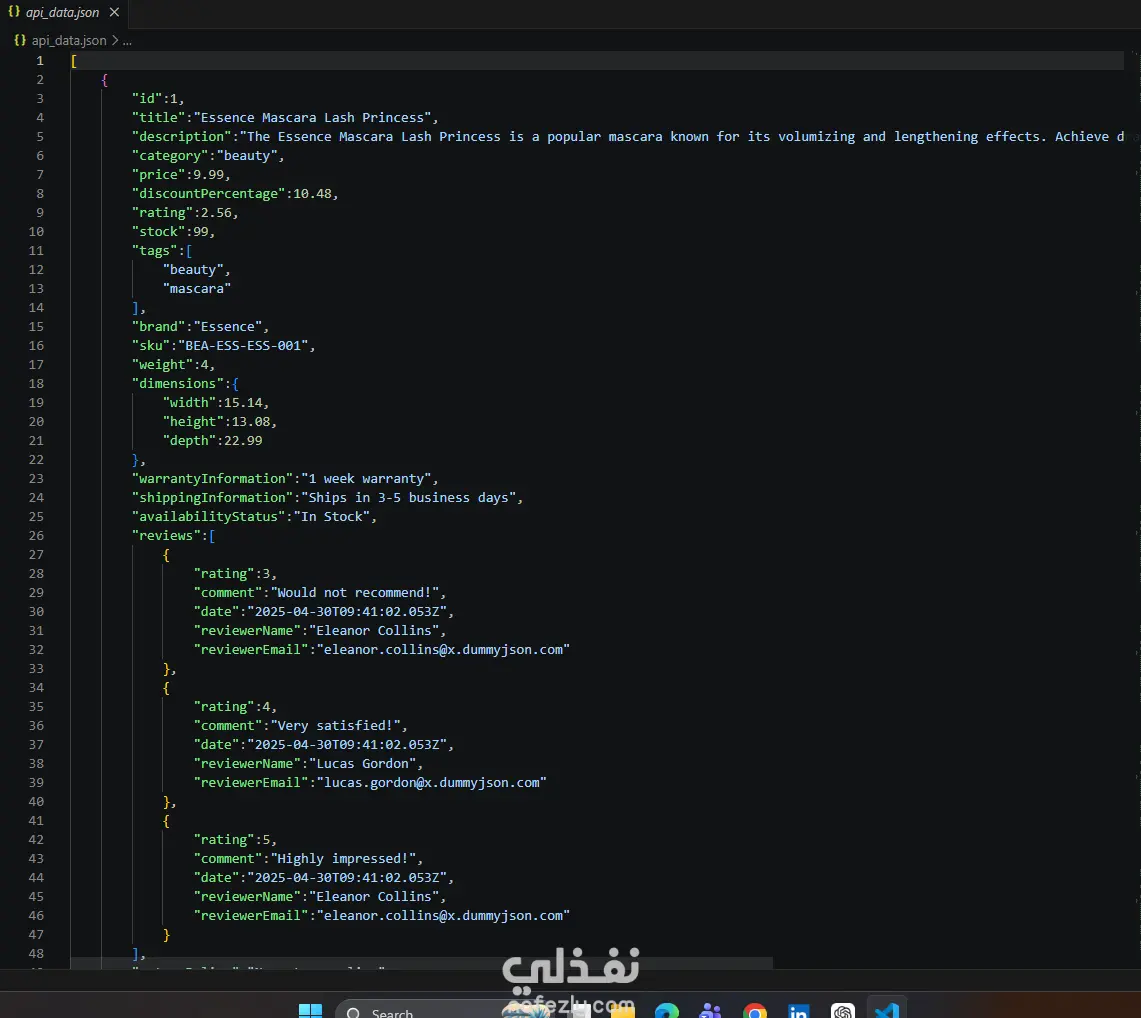Click the "sku":"BEA-ESS-ESS-001" line

coord(223,346)
